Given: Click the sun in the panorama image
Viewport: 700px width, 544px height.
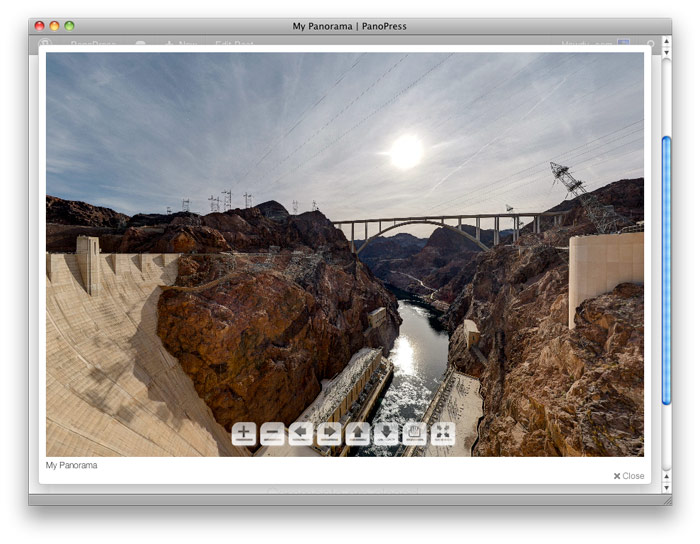Looking at the screenshot, I should pyautogui.click(x=406, y=151).
